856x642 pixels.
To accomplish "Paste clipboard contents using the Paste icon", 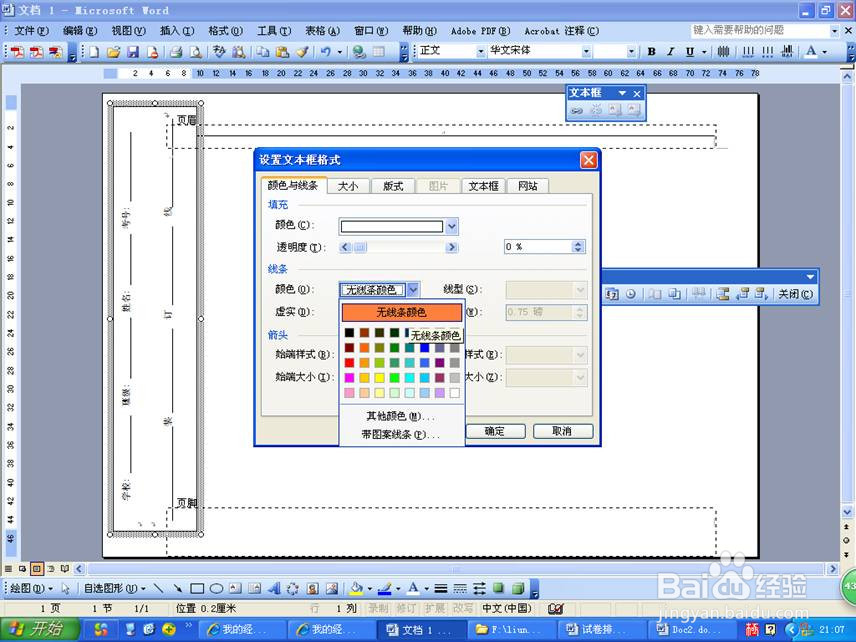I will 282,52.
